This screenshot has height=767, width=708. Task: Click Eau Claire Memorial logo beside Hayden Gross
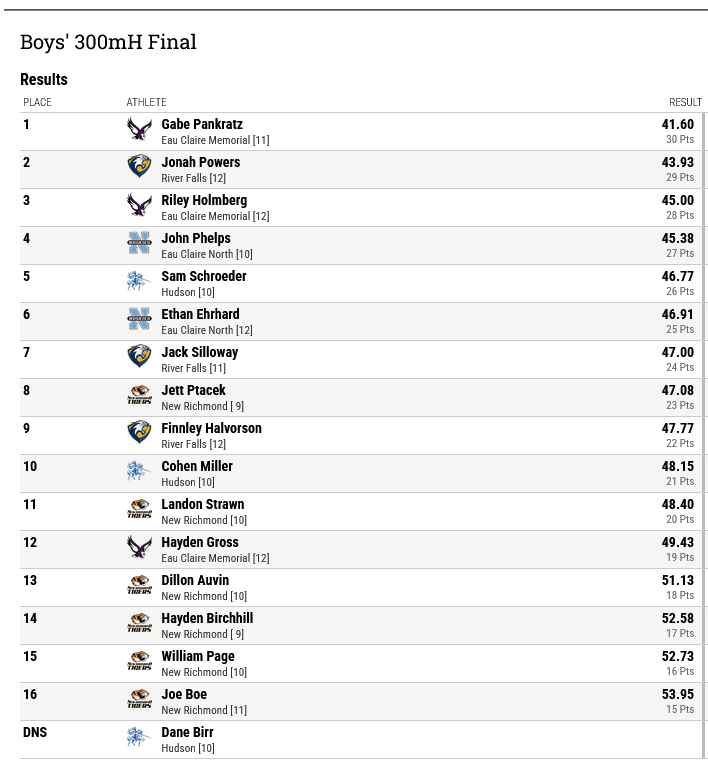139,547
